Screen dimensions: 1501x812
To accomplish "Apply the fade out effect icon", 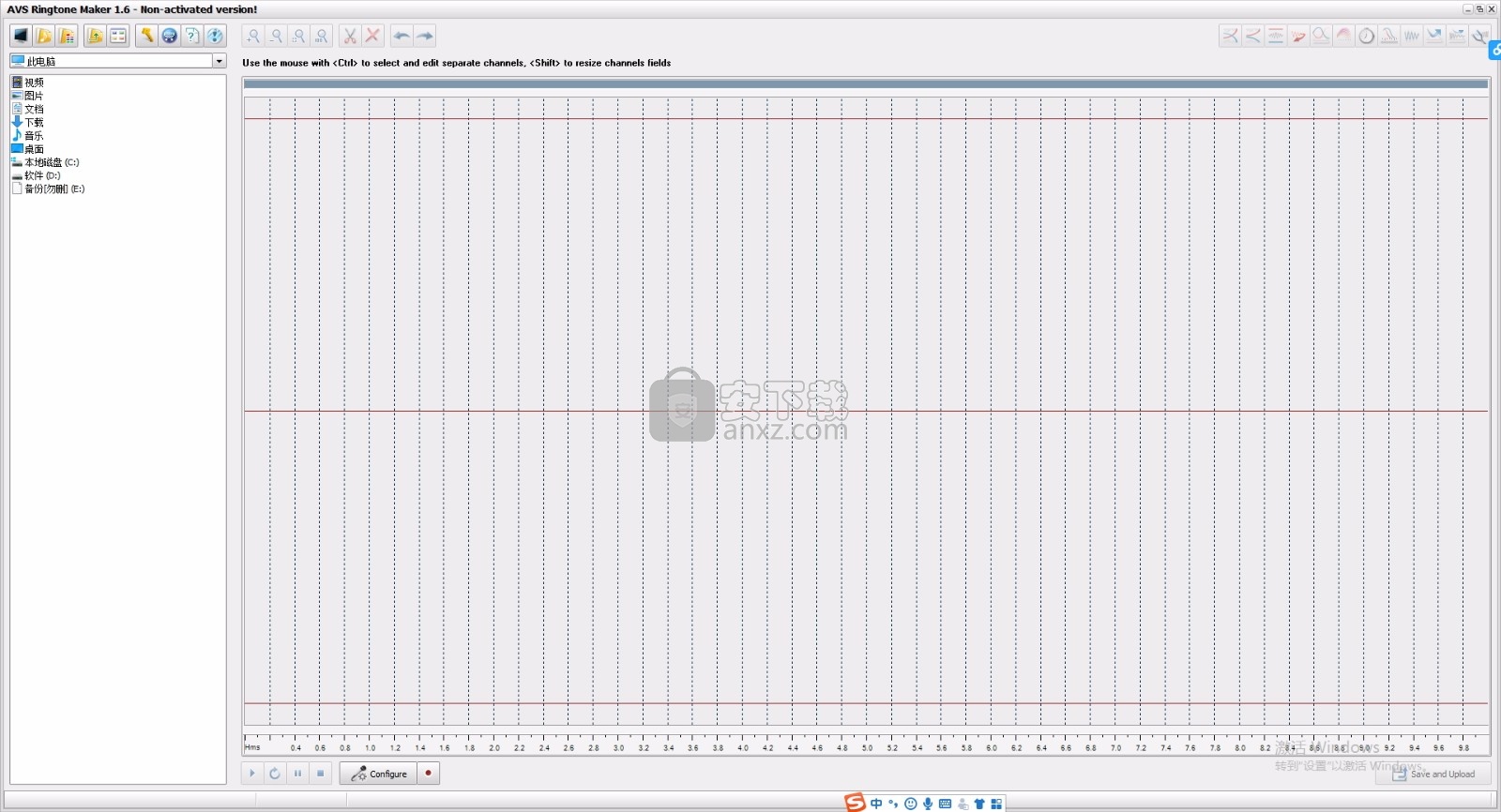I will [1252, 36].
